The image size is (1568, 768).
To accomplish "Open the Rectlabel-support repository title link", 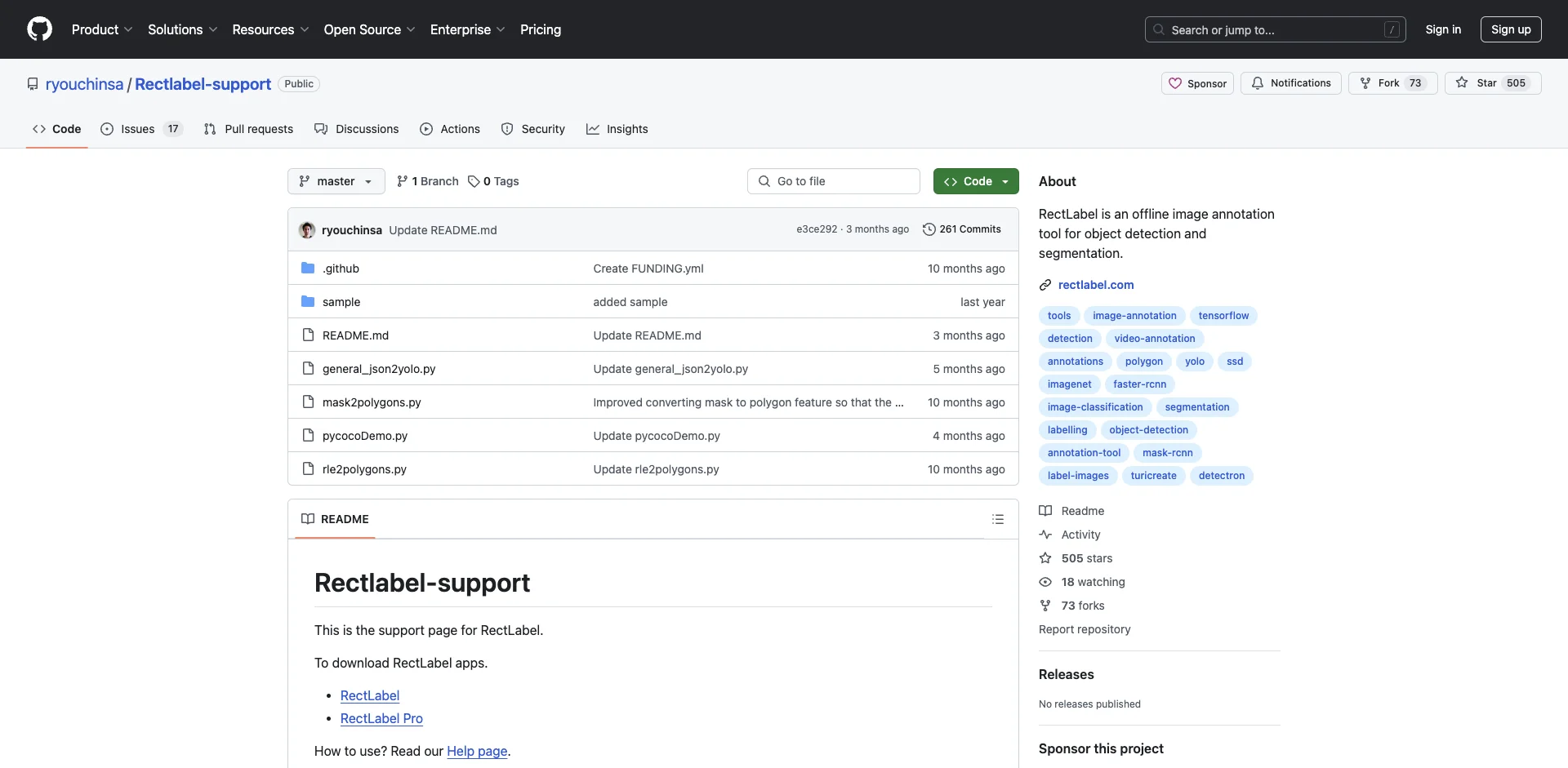I will coord(203,84).
